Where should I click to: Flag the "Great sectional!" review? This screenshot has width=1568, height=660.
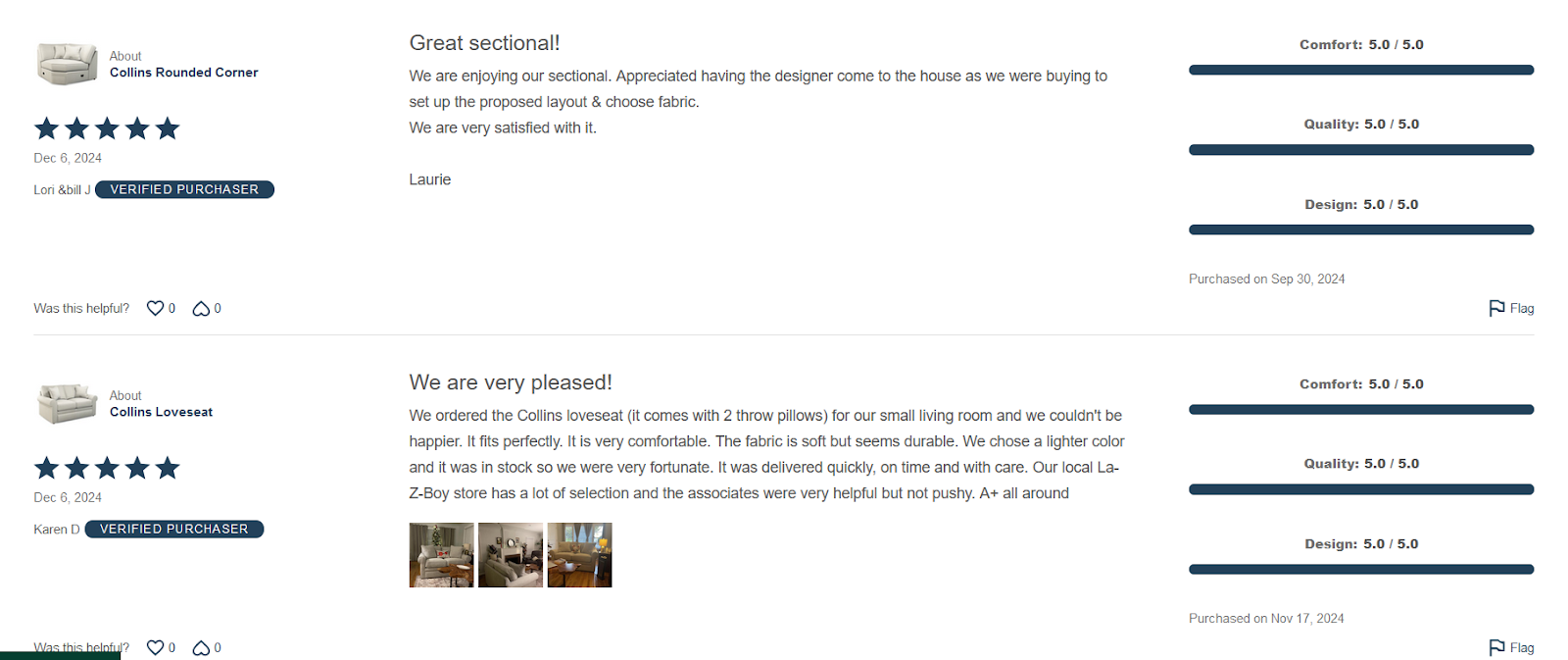click(1510, 308)
